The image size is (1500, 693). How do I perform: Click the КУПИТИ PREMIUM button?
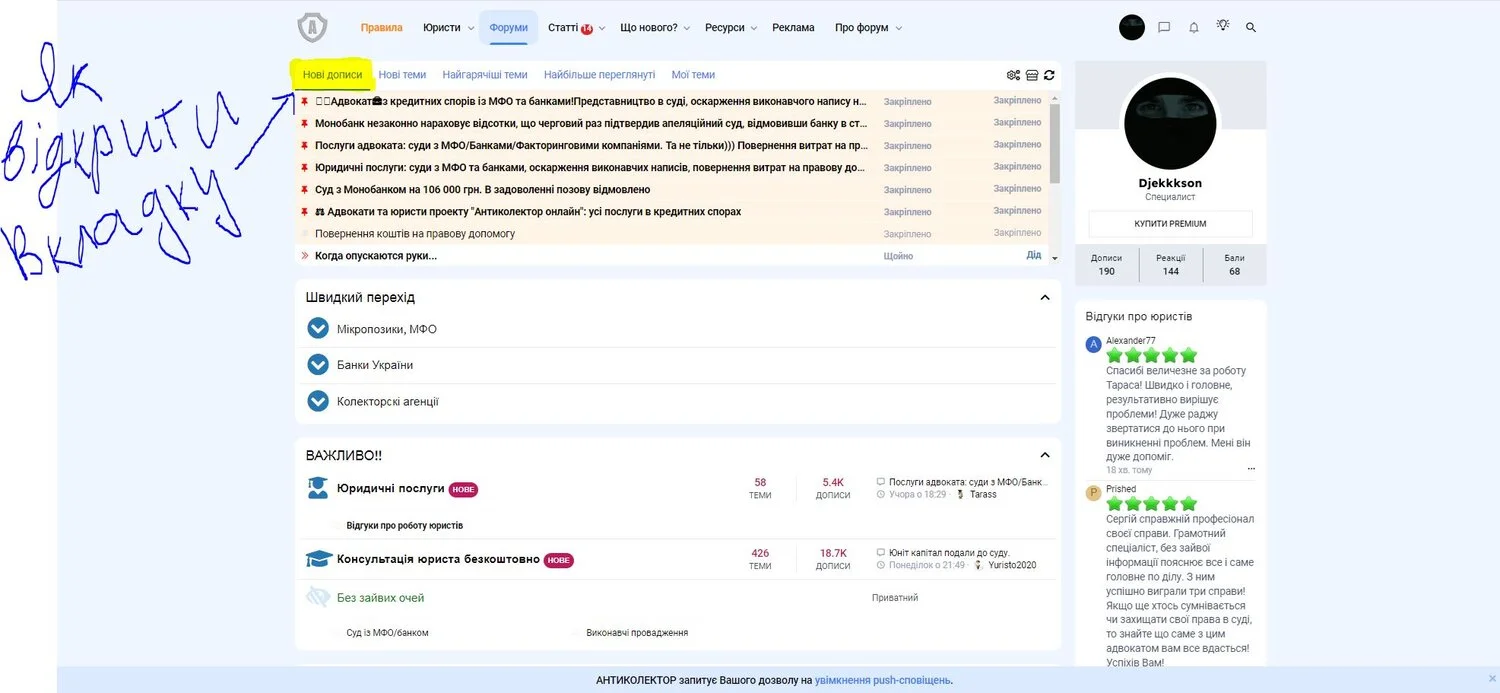(x=1170, y=224)
